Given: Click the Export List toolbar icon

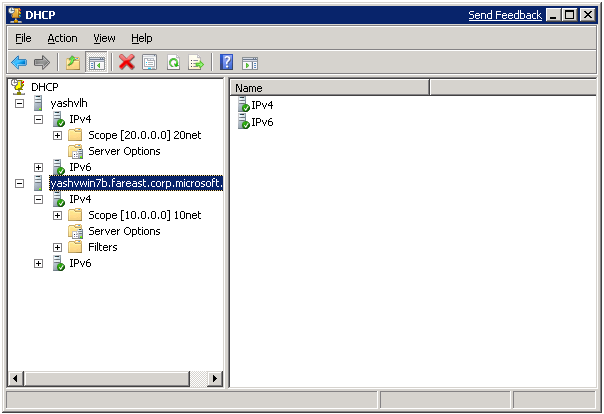Looking at the screenshot, I should coord(196,63).
